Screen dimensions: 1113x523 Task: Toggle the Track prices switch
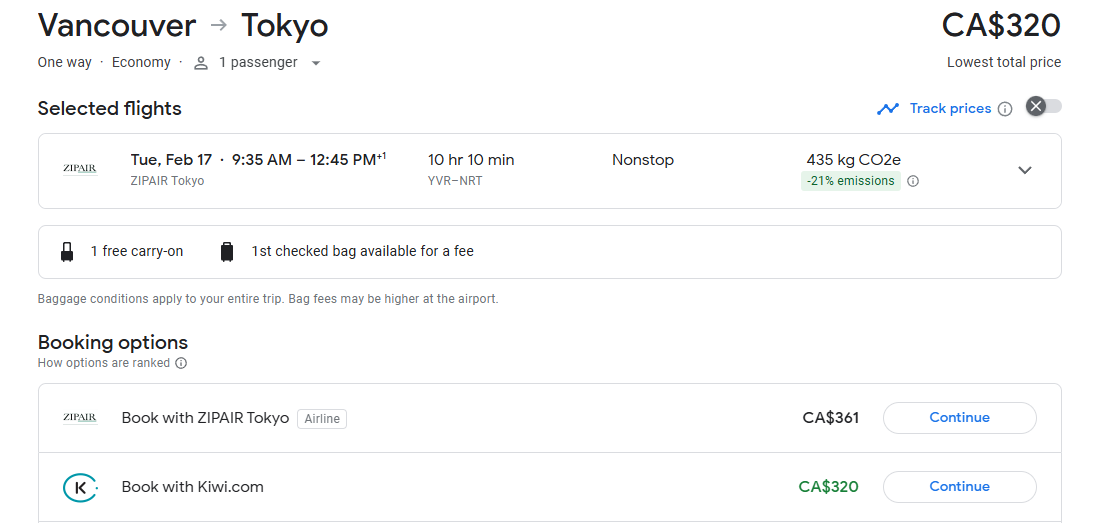pyautogui.click(x=1043, y=106)
